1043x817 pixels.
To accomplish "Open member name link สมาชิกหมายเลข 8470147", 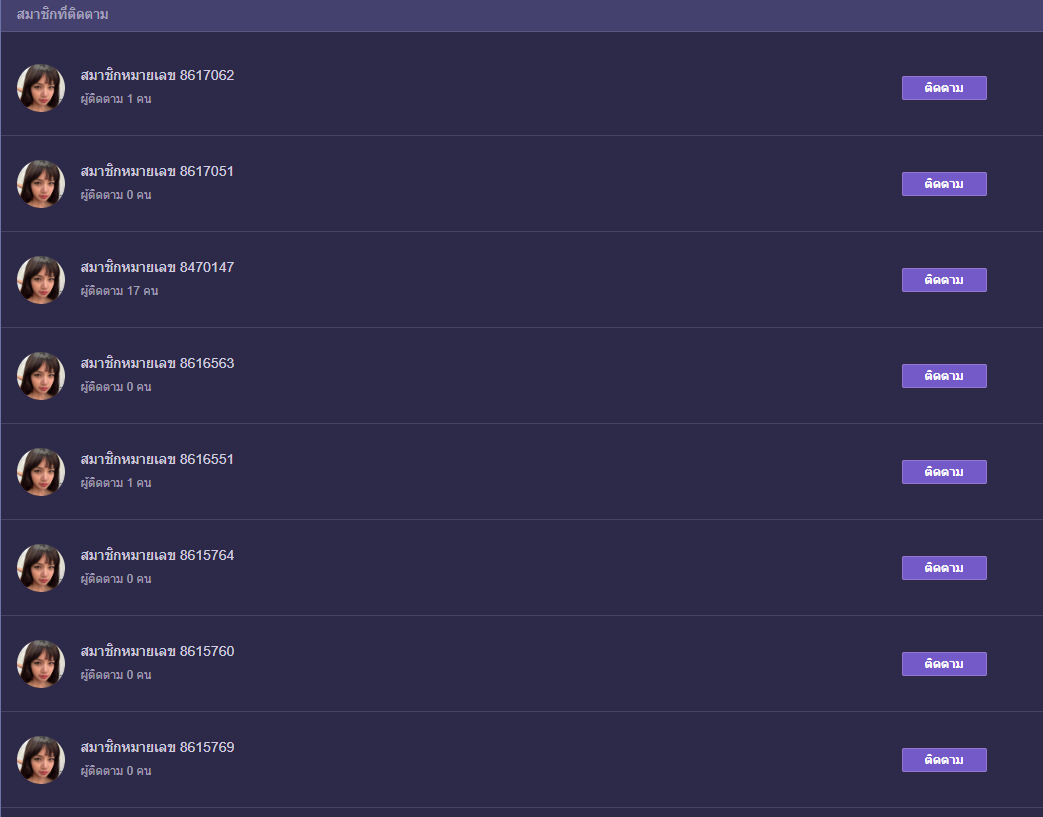I will coord(157,267).
